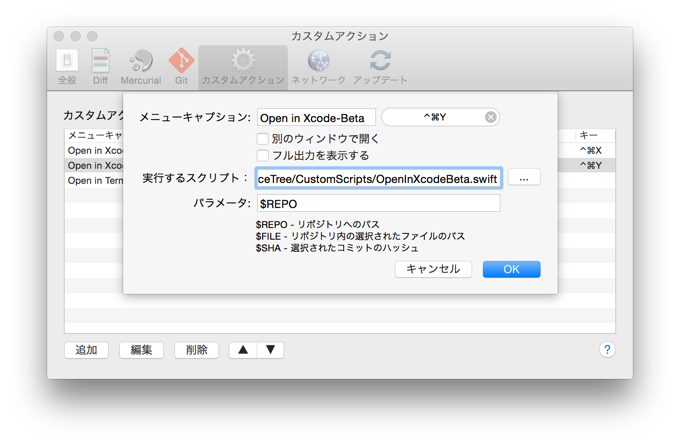This screenshot has height=446, width=680.
Task: Open the アップデート update tab
Action: tap(380, 67)
